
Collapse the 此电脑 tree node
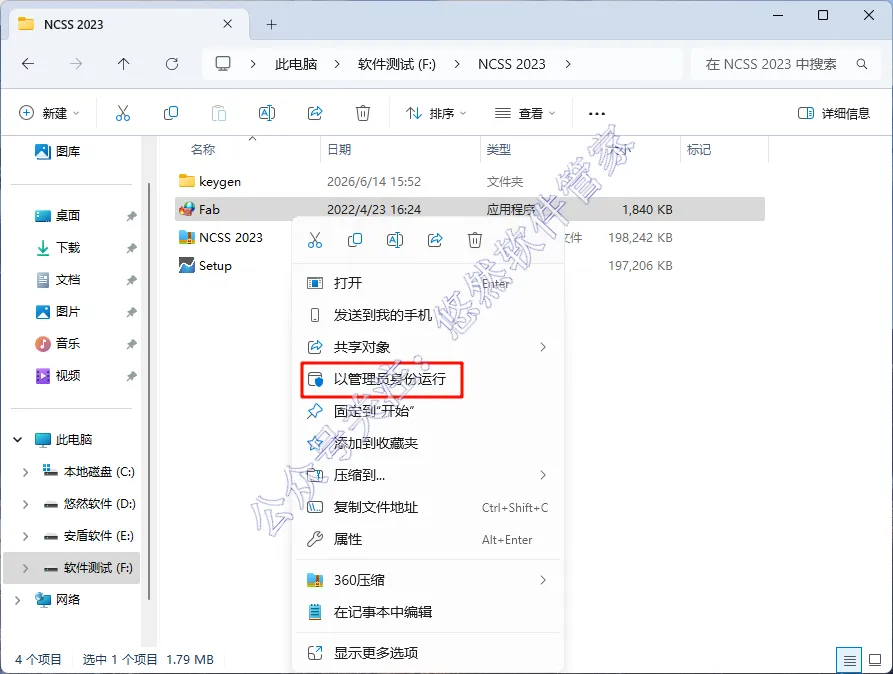pyautogui.click(x=18, y=439)
